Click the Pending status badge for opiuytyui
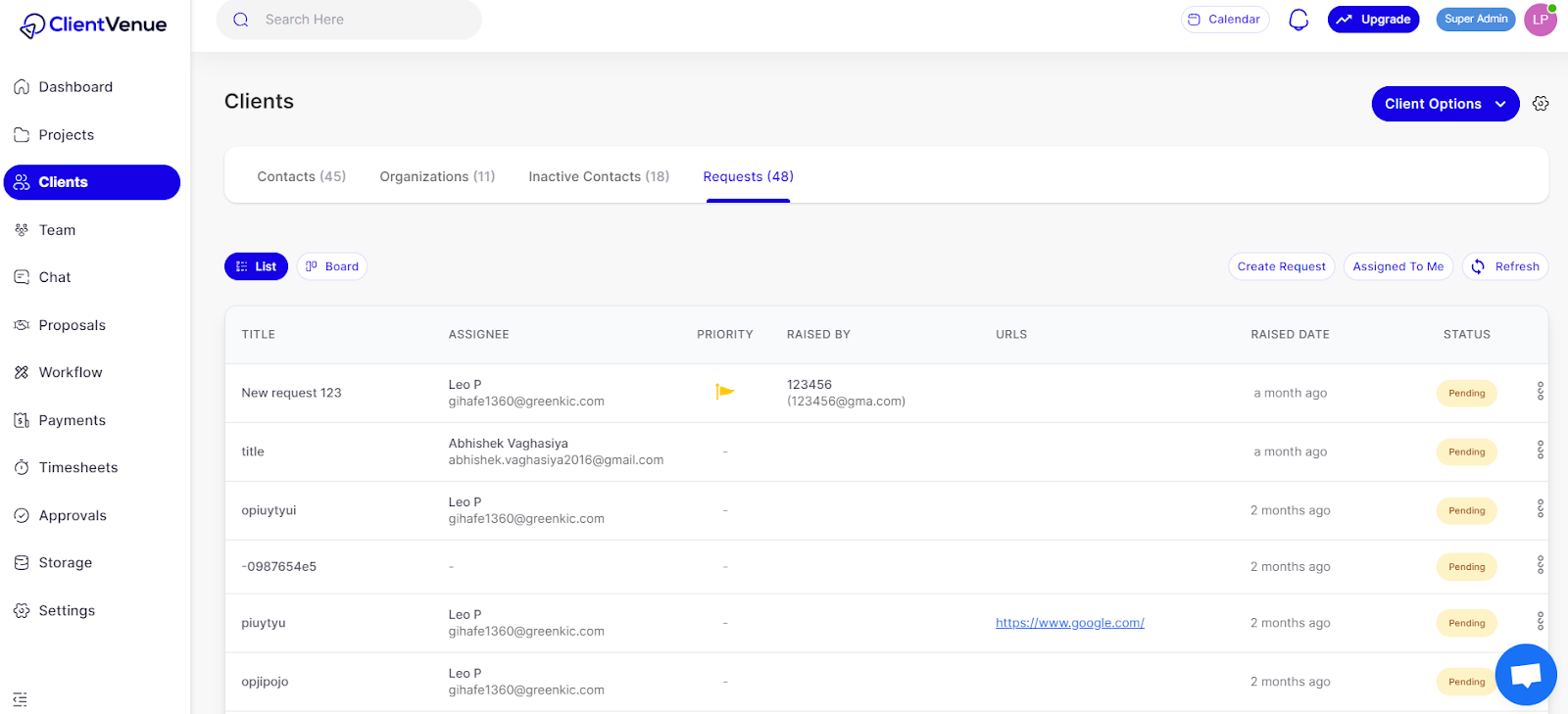Screen dimensions: 1568x714 click(x=1466, y=510)
